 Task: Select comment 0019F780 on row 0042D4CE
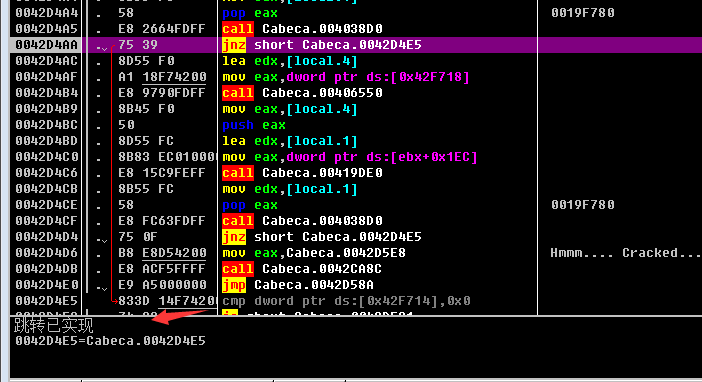(x=583, y=205)
